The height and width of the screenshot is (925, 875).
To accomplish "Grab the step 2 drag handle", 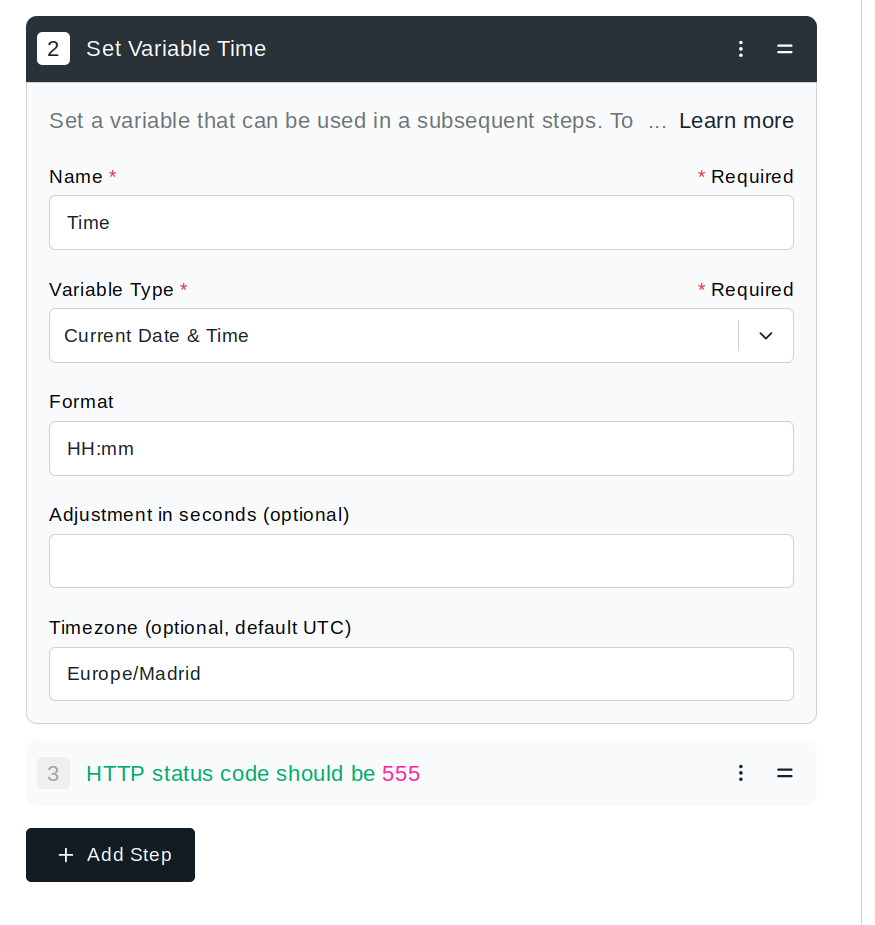I will click(784, 49).
